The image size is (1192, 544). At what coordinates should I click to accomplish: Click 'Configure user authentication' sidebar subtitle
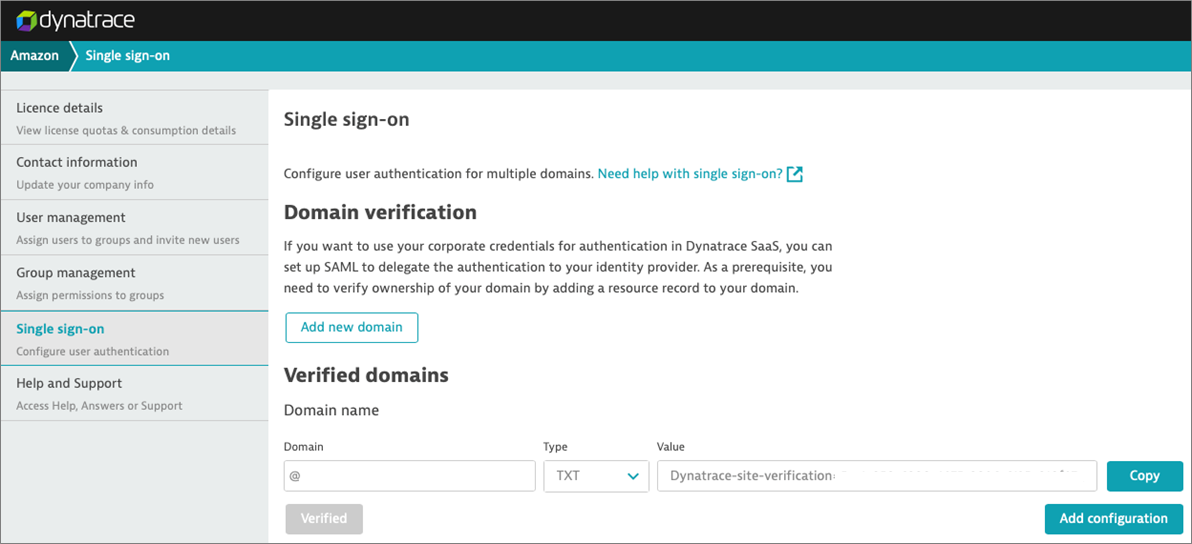93,352
